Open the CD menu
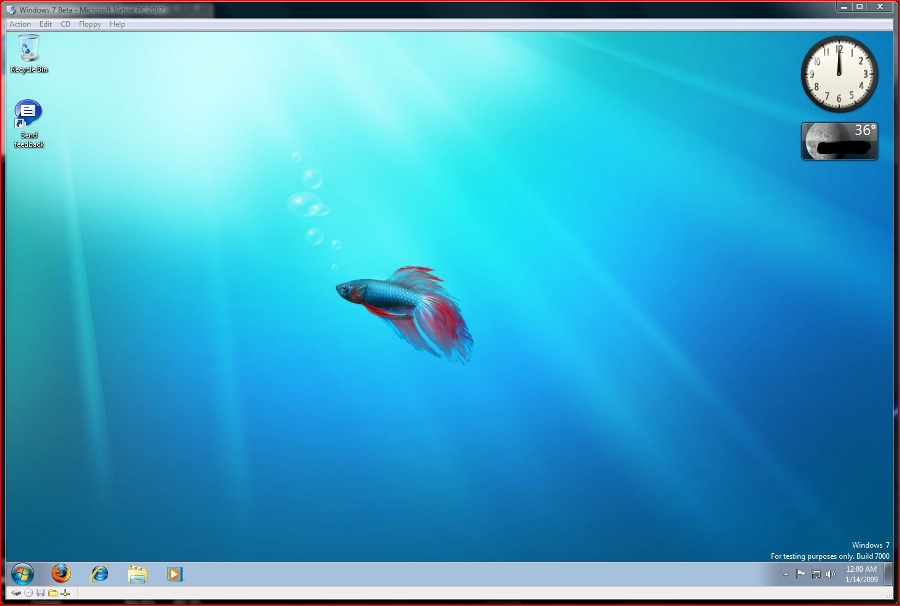The image size is (900, 606). [x=65, y=24]
